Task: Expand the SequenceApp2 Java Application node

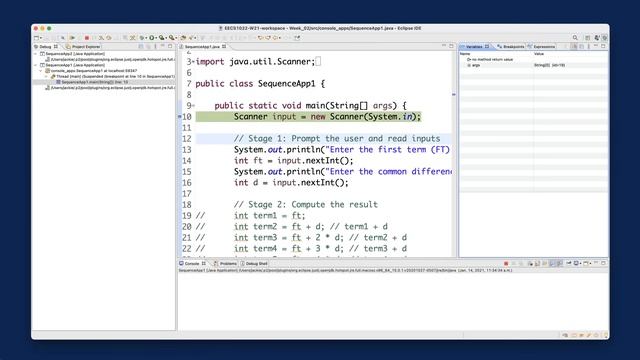Action: [36, 53]
